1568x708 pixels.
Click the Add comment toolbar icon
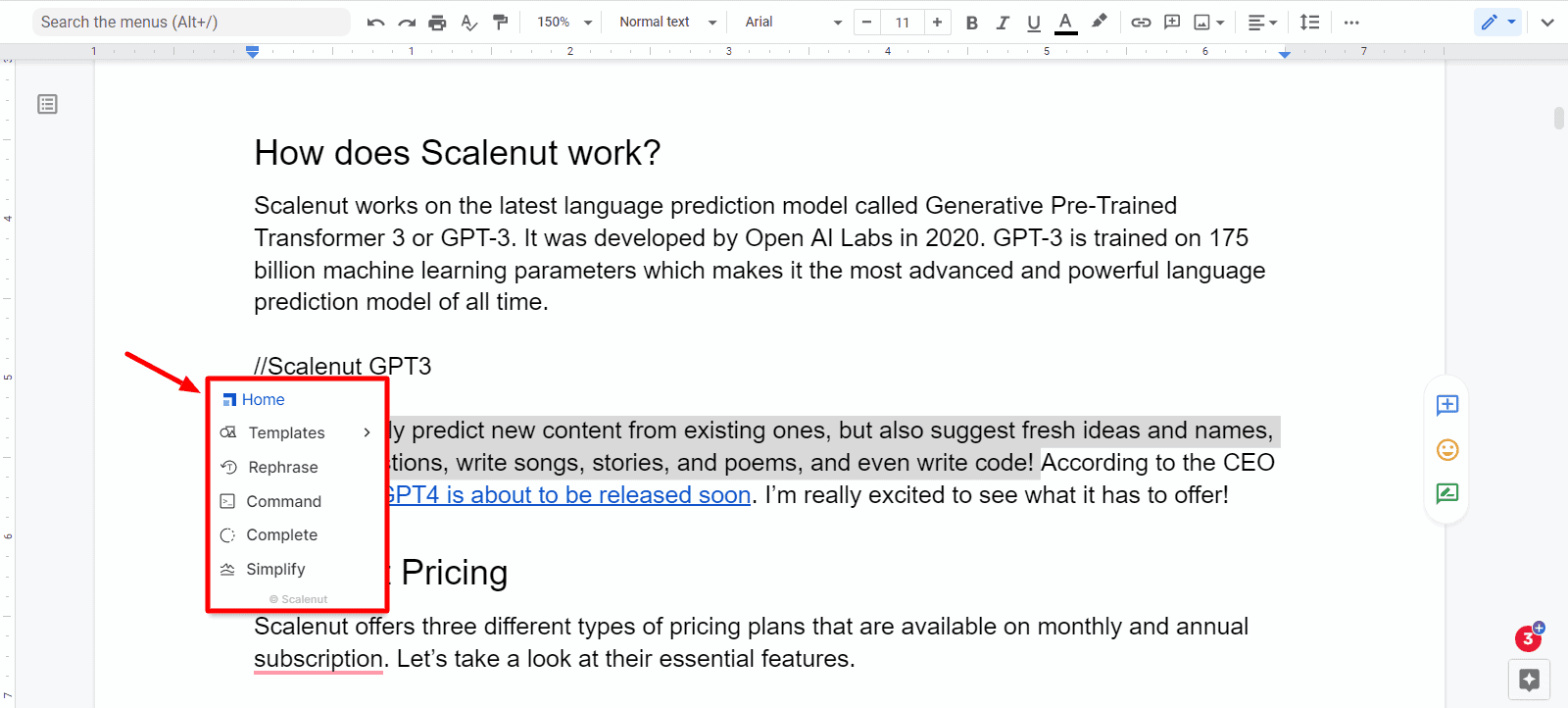pyautogui.click(x=1172, y=23)
